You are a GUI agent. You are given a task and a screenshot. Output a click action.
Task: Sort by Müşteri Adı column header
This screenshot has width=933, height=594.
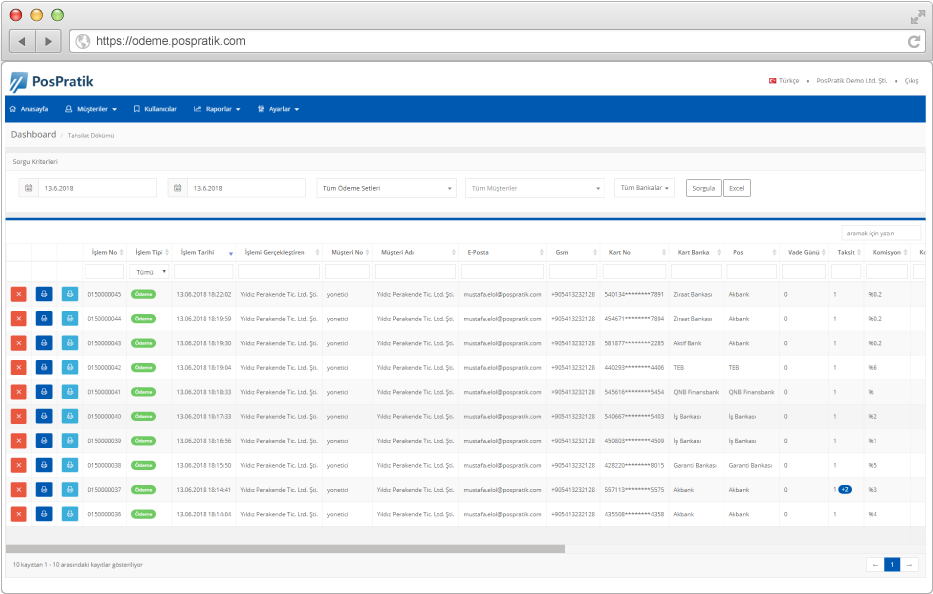coord(415,252)
